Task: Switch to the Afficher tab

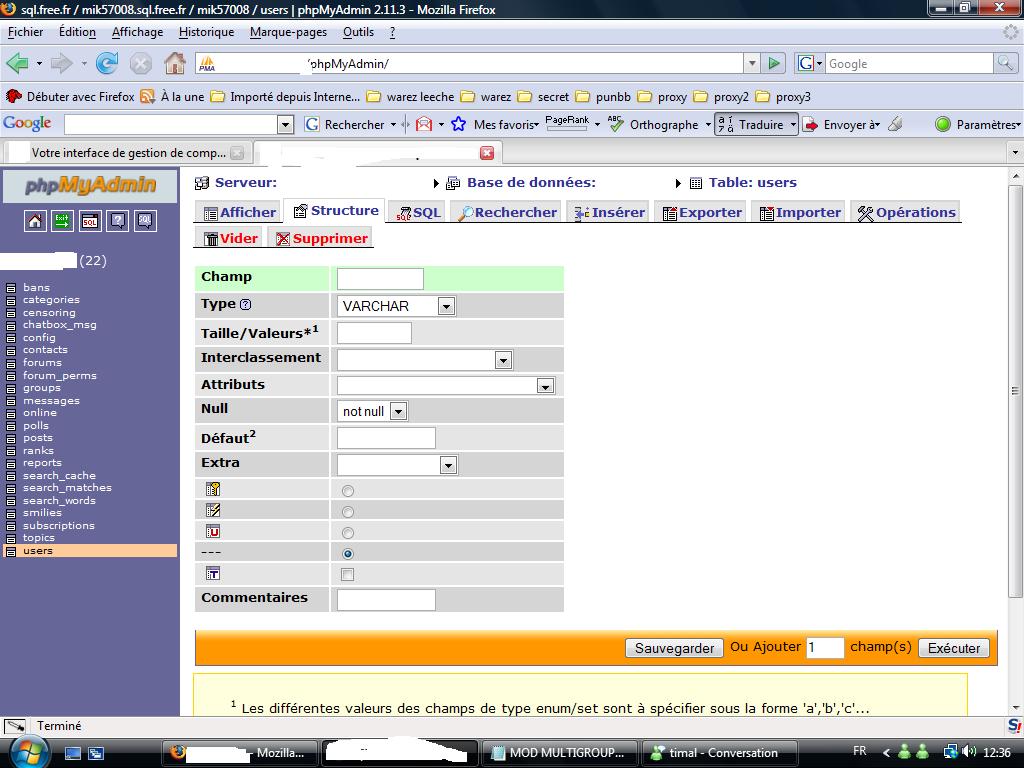Action: click(240, 212)
